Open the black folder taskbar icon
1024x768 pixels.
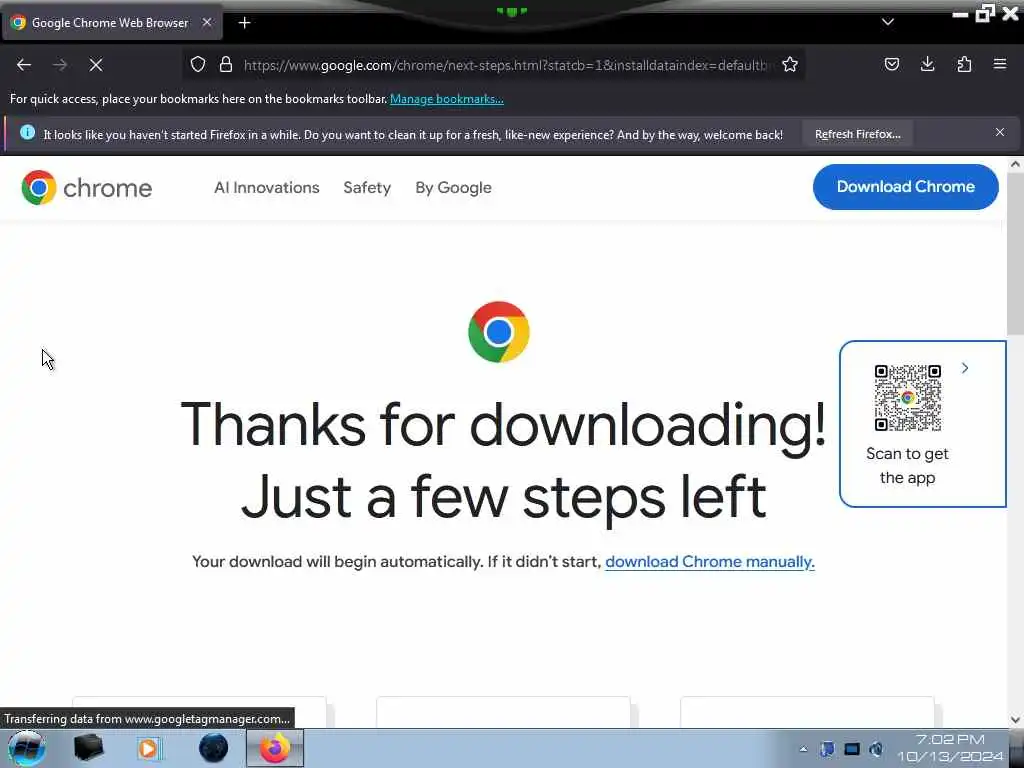coord(88,748)
